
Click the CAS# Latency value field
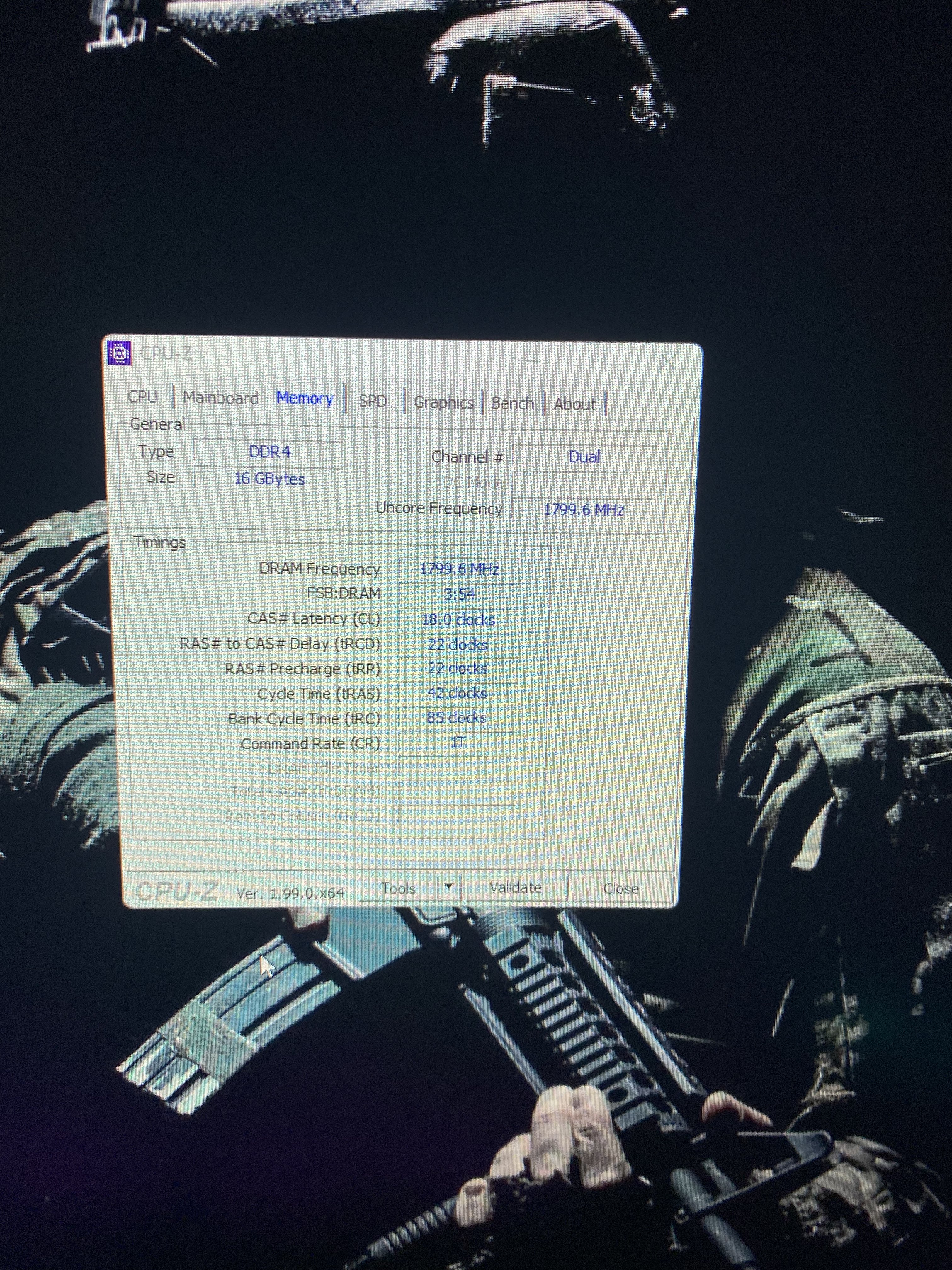(458, 620)
